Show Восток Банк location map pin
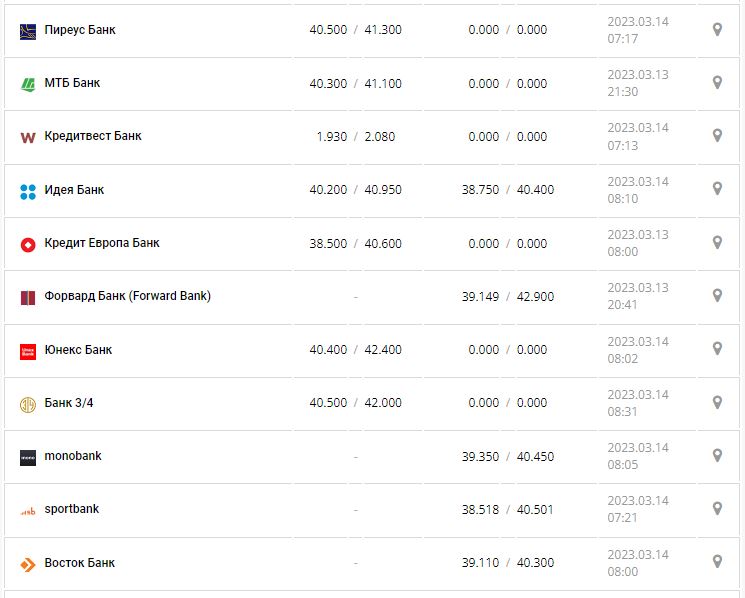The width and height of the screenshot is (745, 598). [x=717, y=562]
